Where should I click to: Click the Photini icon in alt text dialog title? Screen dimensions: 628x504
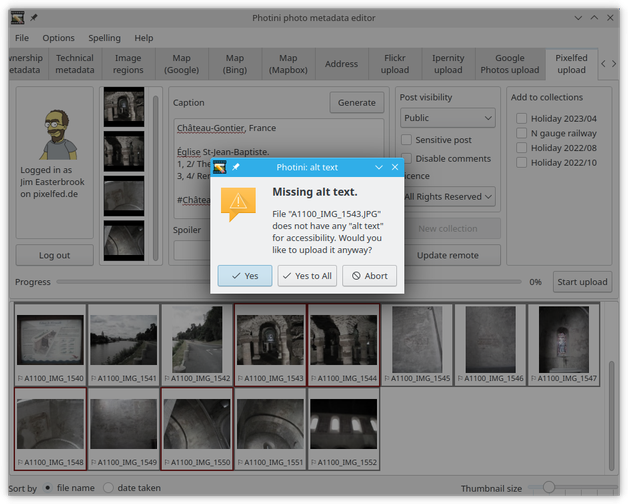[219, 167]
